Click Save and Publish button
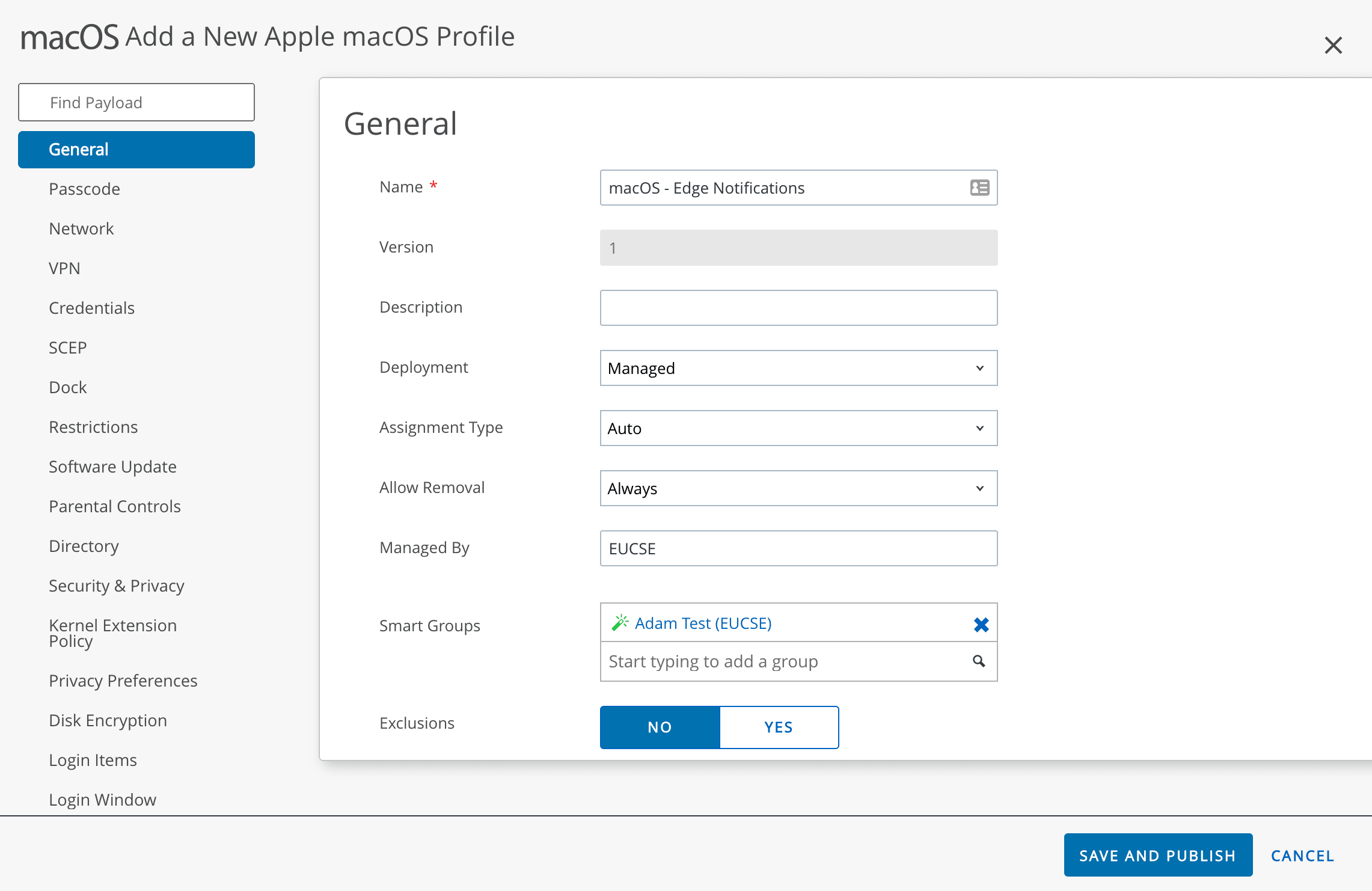Screen dimensions: 1372x891 [x=1158, y=855]
